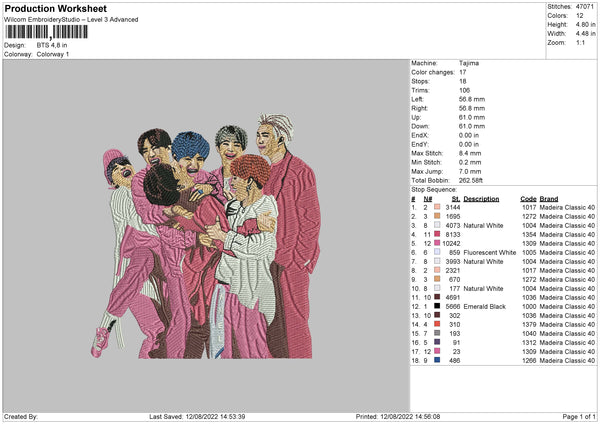The image size is (600, 424).
Task: Select thread code 1379 in stop 14
Action: click(529, 325)
